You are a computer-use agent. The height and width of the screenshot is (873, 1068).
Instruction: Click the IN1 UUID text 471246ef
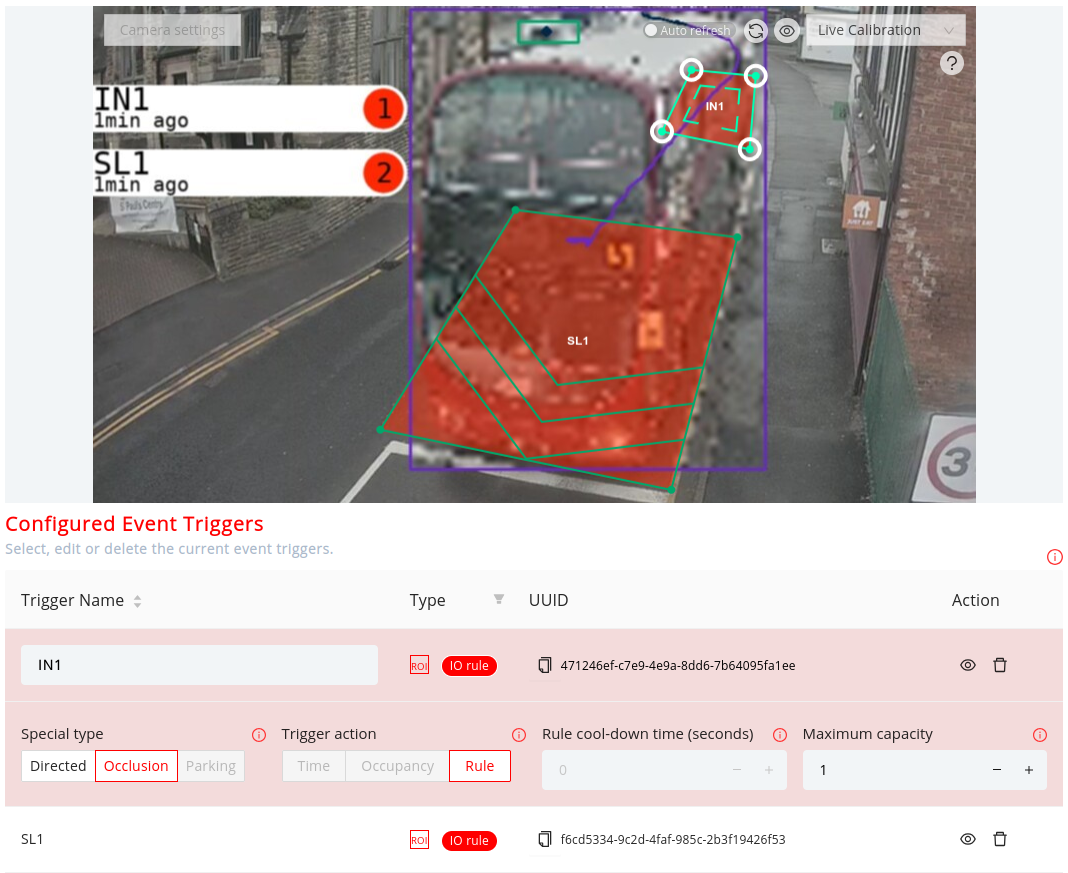(678, 665)
